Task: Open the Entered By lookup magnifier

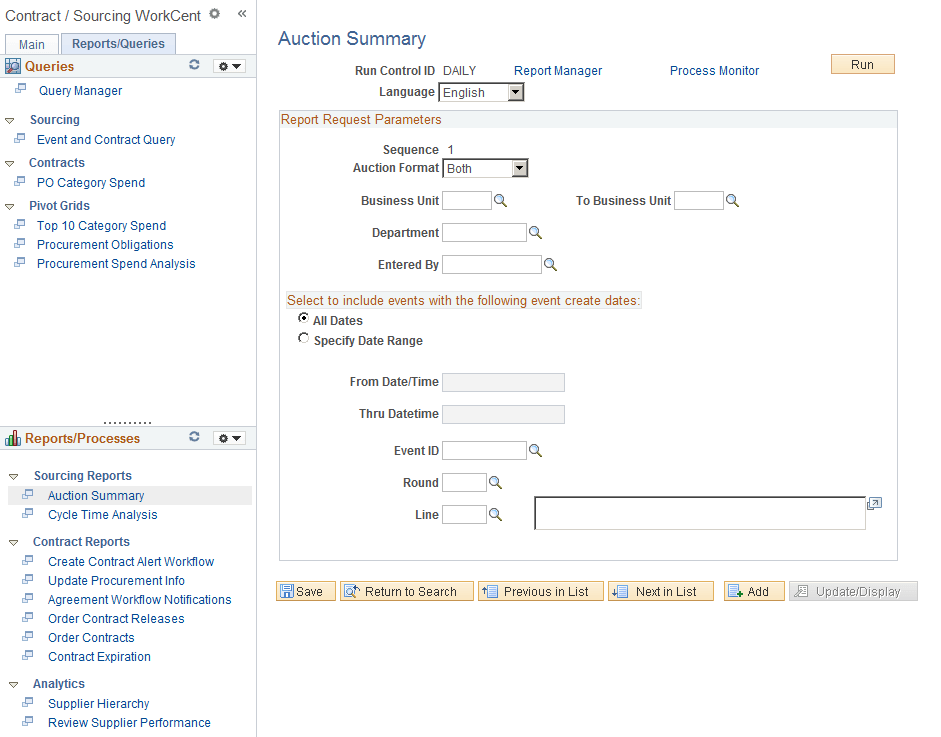Action: pyautogui.click(x=550, y=264)
